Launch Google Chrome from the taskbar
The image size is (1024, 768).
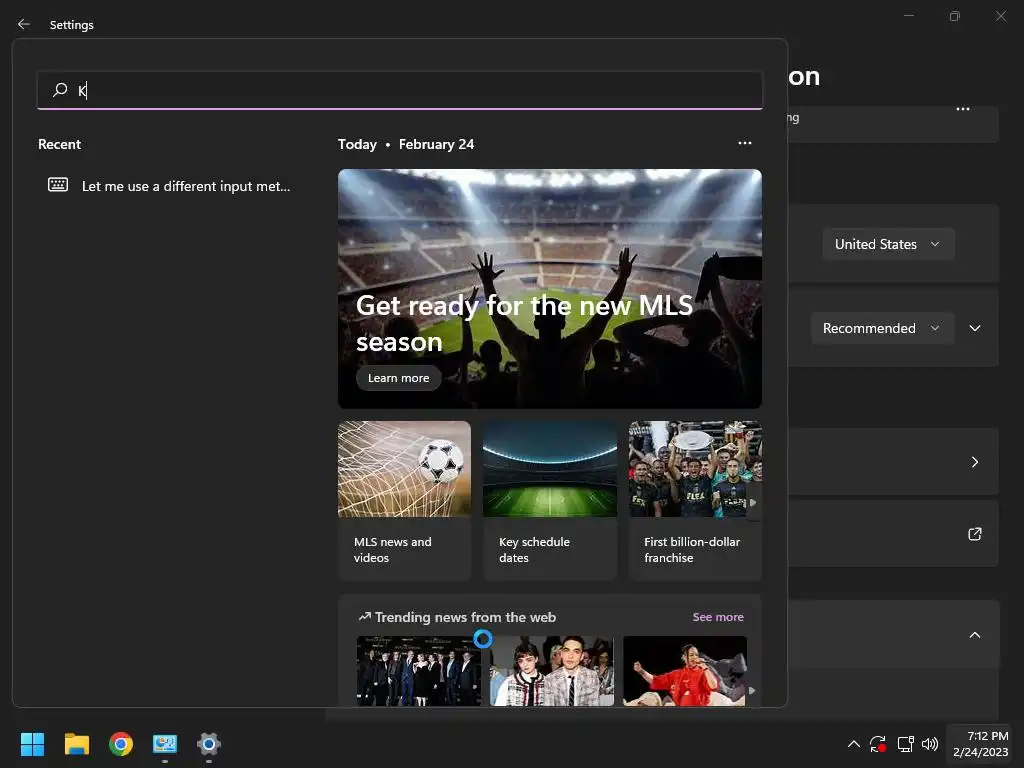tap(121, 744)
